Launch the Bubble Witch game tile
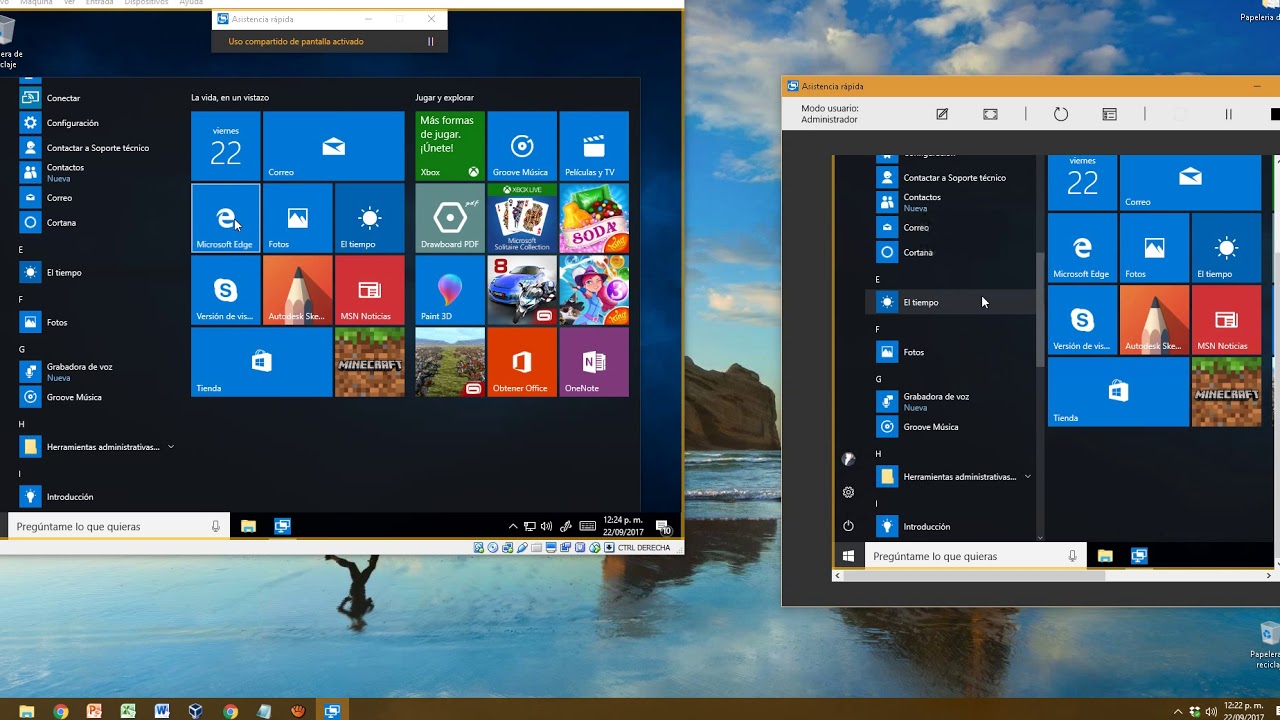This screenshot has height=720, width=1280. tap(594, 290)
